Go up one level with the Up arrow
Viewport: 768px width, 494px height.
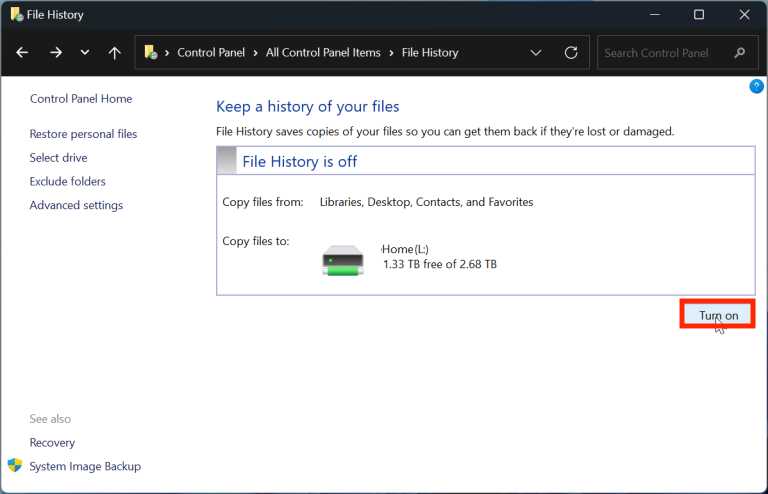(x=115, y=52)
